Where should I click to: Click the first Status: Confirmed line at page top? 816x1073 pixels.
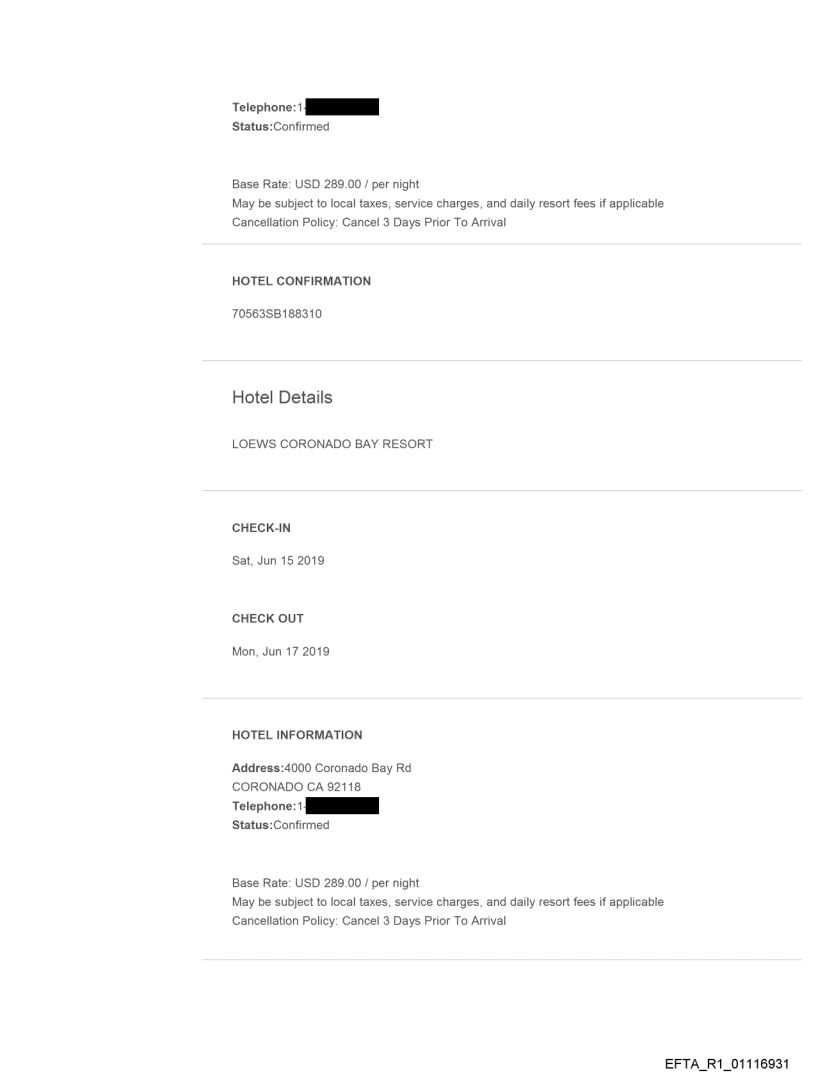280,126
